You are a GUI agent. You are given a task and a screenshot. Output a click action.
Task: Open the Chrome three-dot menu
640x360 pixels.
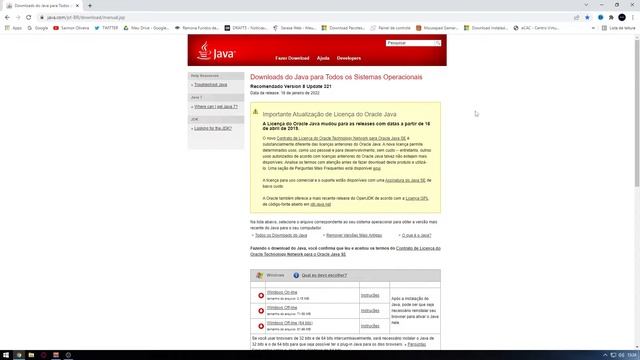[x=633, y=18]
